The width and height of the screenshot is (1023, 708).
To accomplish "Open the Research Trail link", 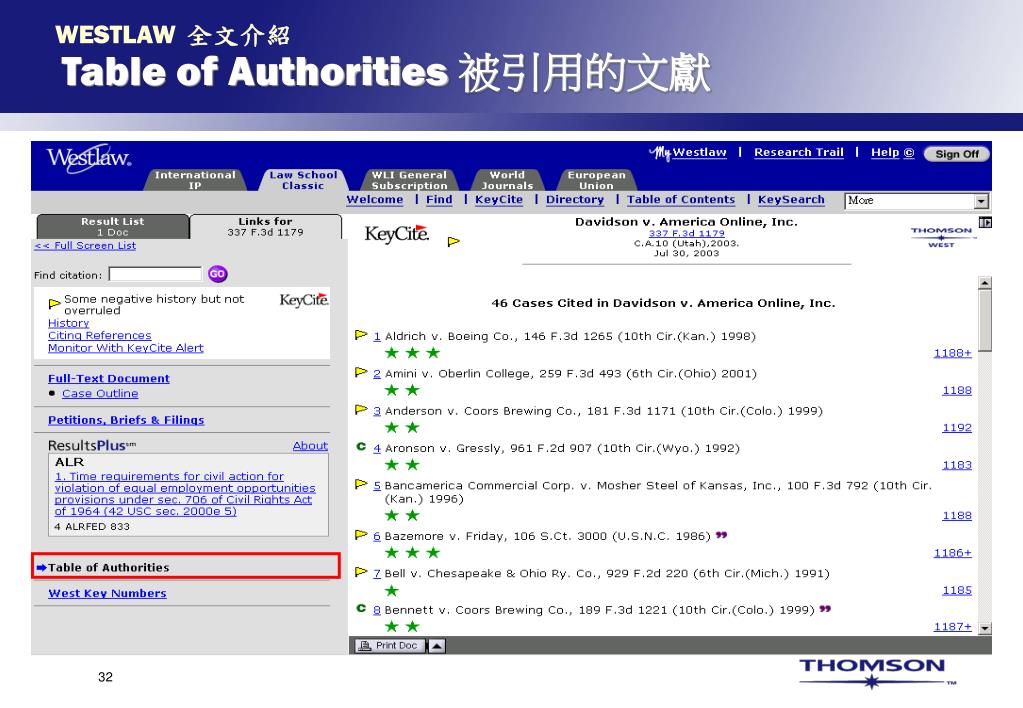I will [799, 153].
